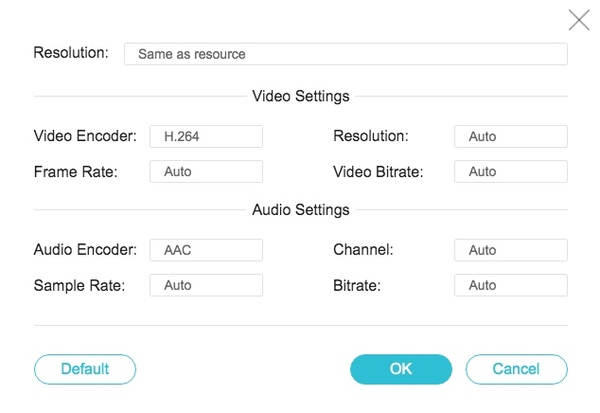The height and width of the screenshot is (413, 600).
Task: Select the Frame Rate Auto field
Action: 206,172
